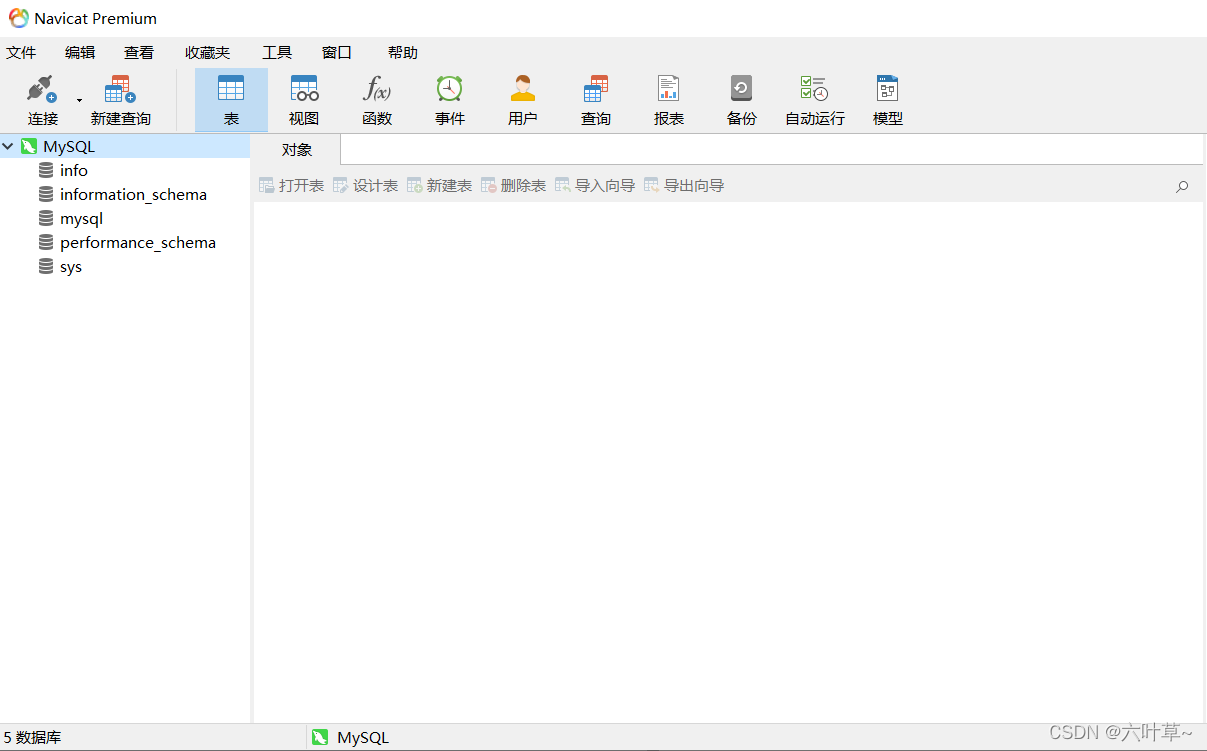The image size is (1207, 751).
Task: Open the 用户 users icon
Action: point(523,99)
